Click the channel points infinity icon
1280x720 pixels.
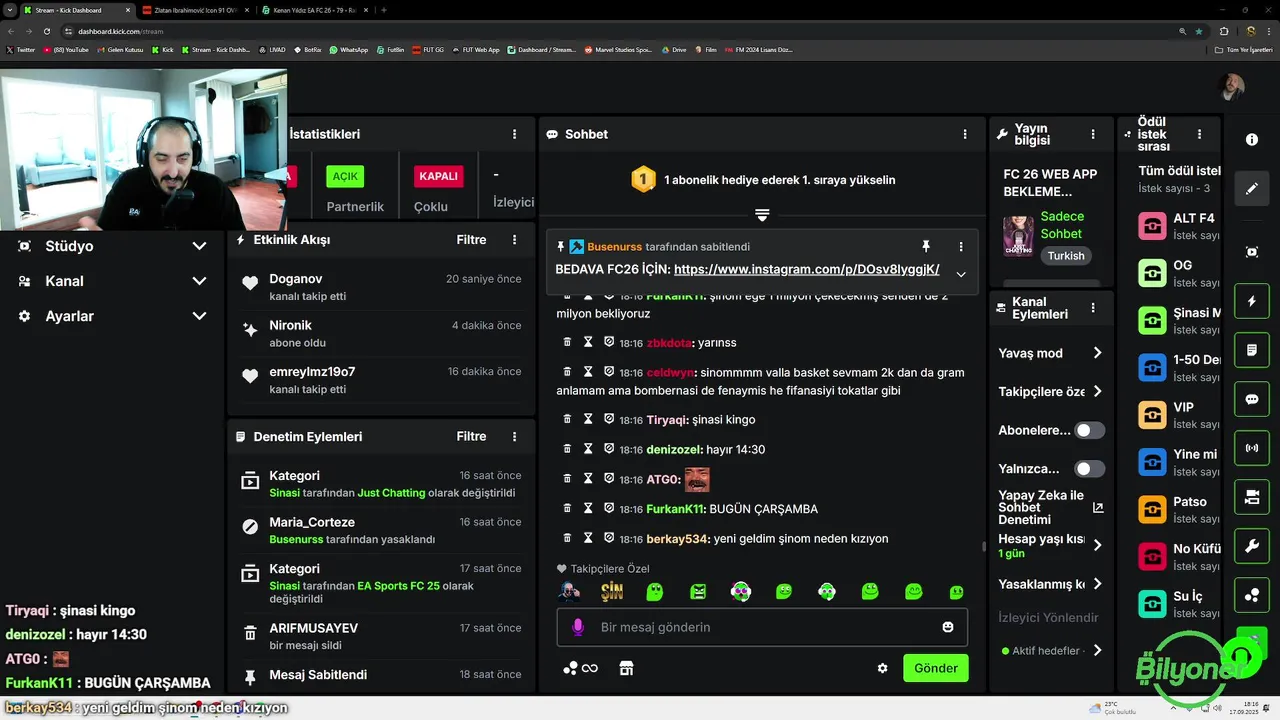pos(581,668)
